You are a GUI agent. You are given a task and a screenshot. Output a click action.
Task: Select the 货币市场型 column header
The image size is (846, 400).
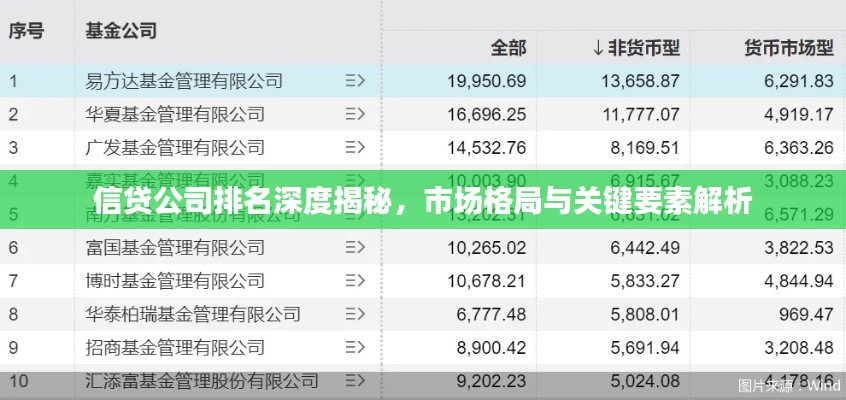click(x=789, y=47)
